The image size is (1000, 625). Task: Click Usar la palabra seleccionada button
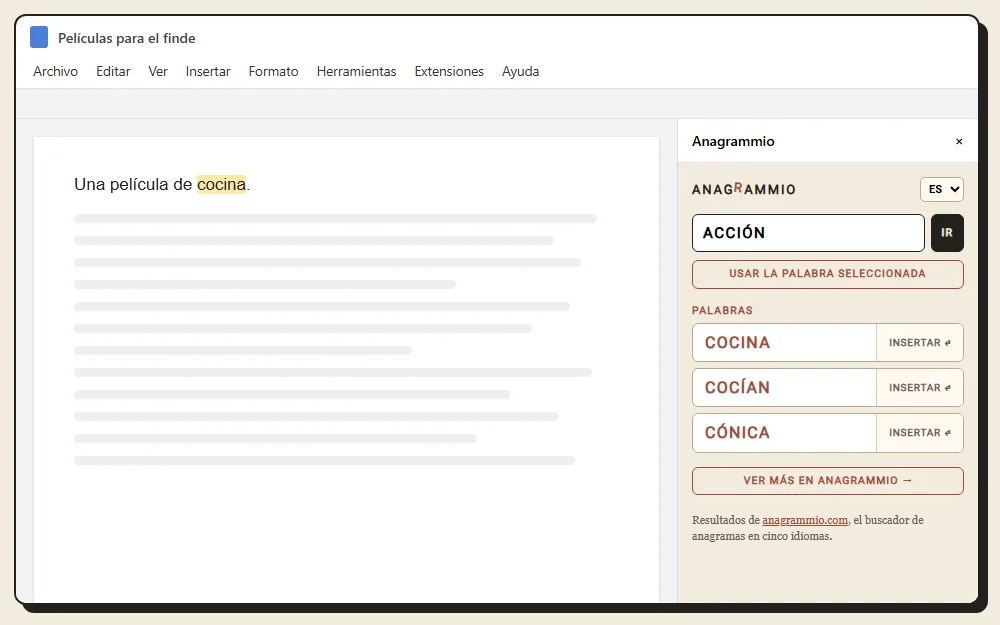click(x=827, y=274)
